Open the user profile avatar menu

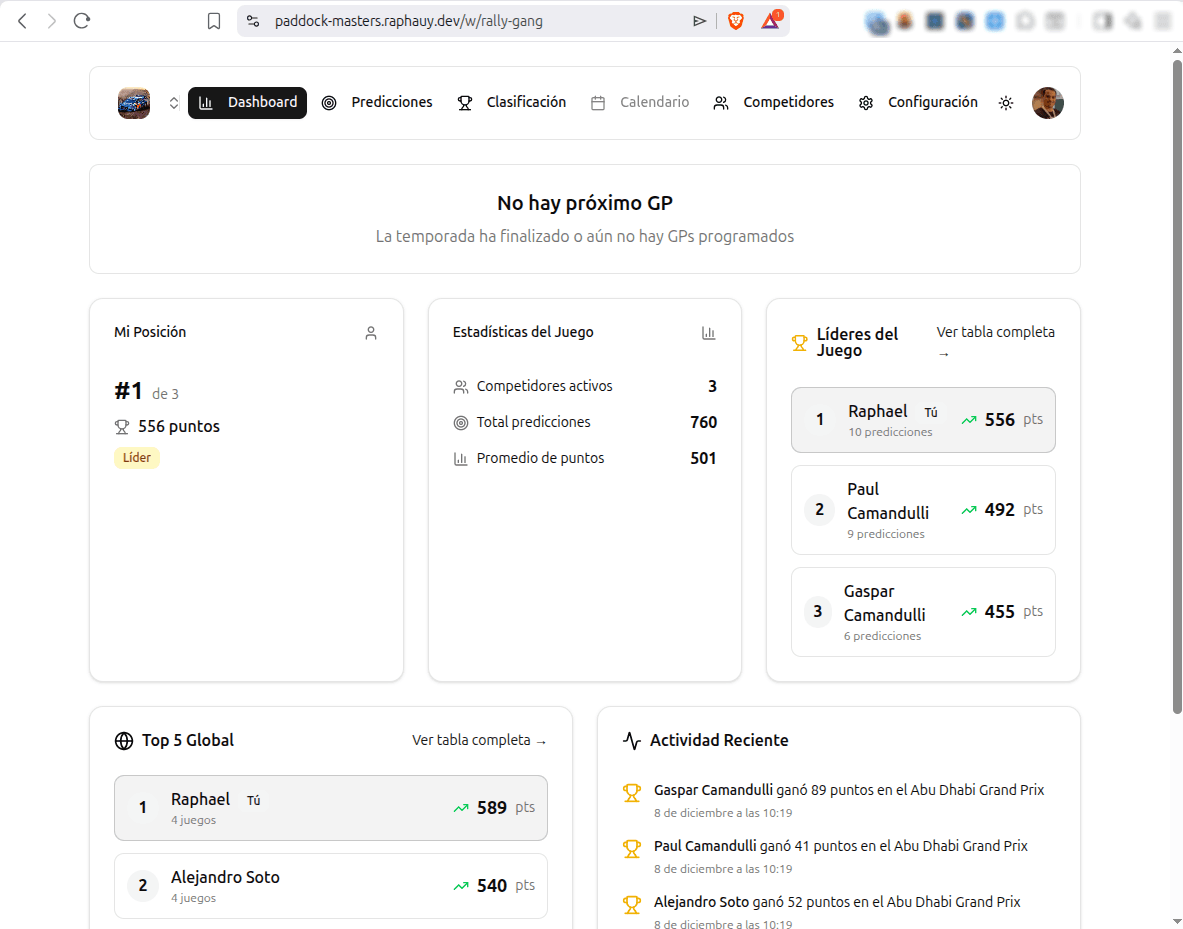click(x=1047, y=103)
